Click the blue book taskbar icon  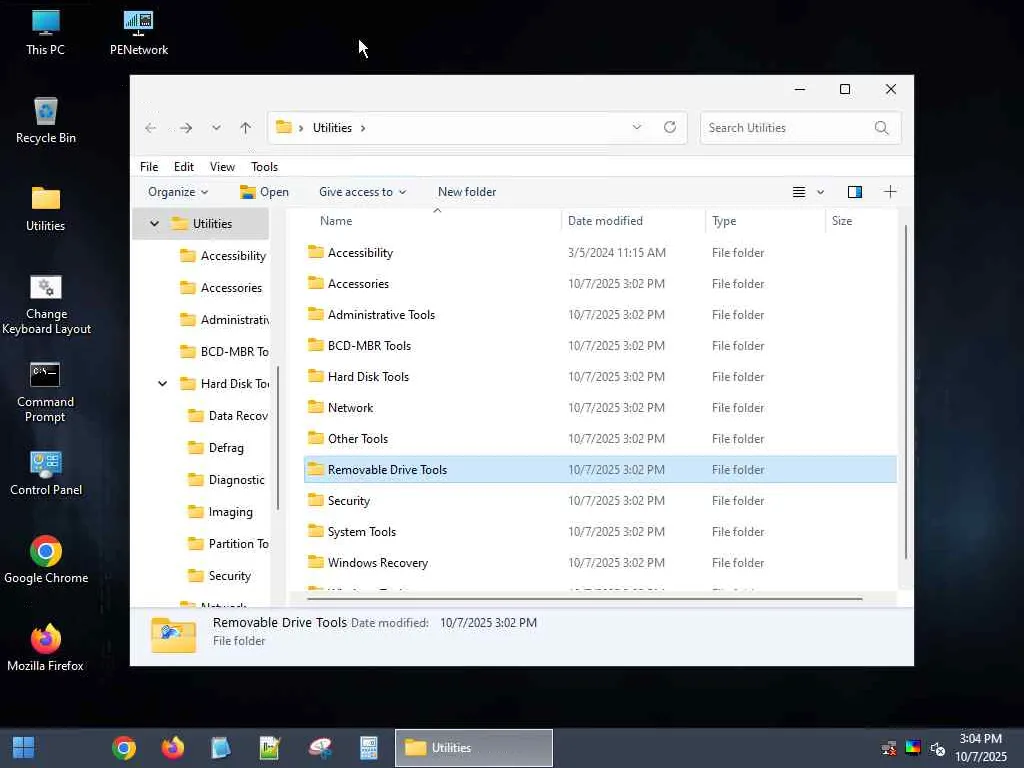[221, 748]
